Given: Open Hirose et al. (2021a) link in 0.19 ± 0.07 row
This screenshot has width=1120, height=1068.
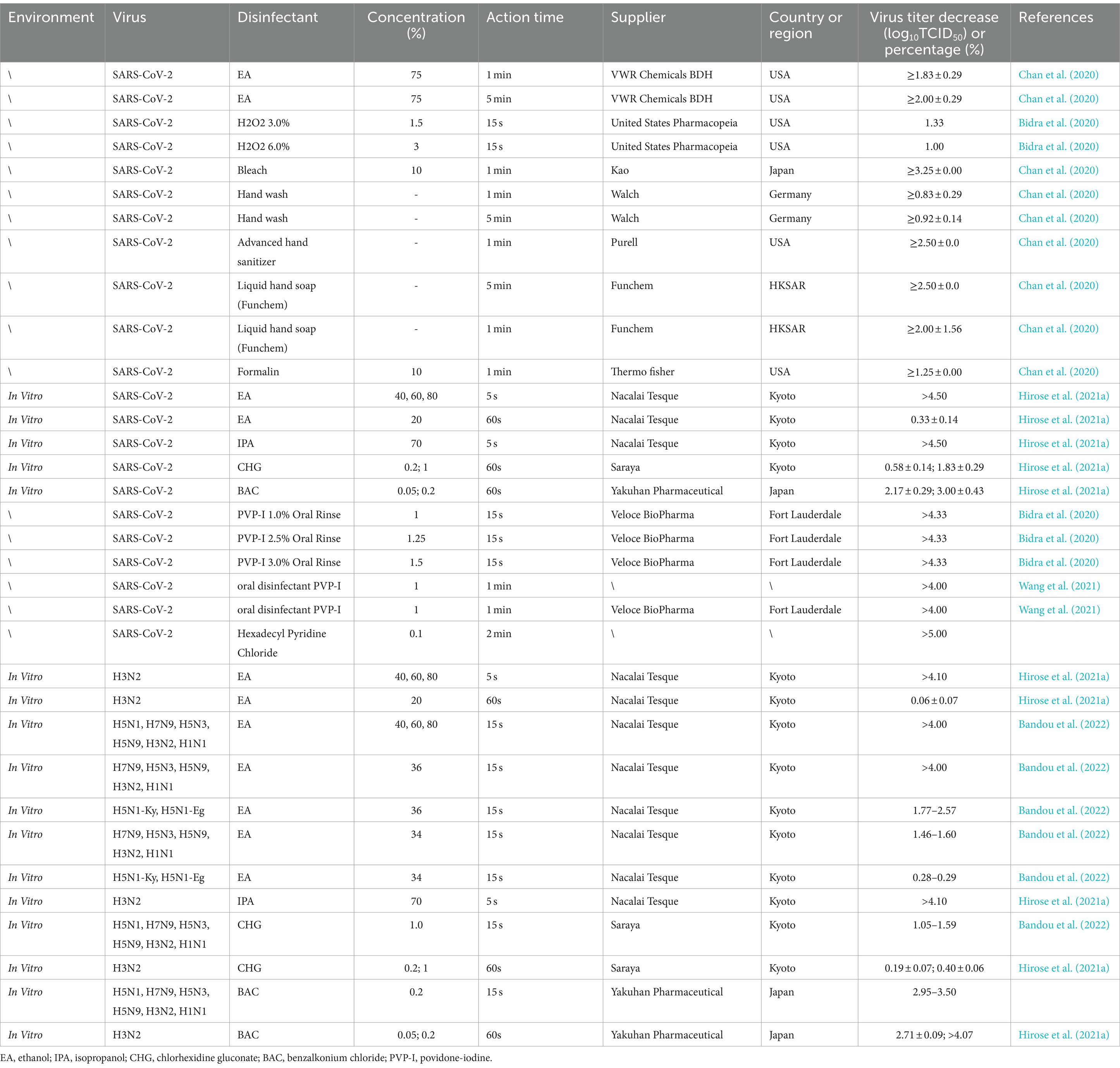Looking at the screenshot, I should click(1063, 968).
